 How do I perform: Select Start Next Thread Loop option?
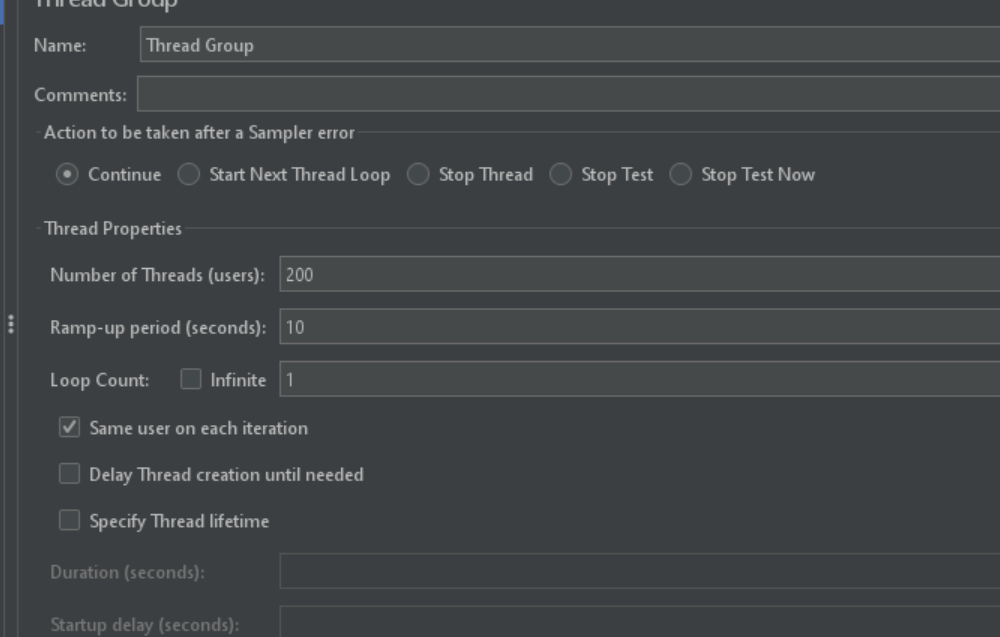pyautogui.click(x=189, y=174)
